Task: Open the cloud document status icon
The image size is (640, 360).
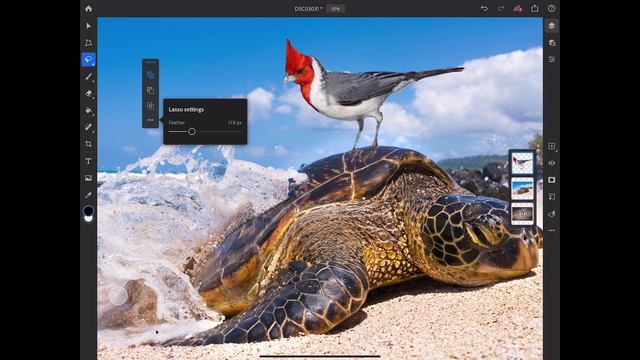Action: [x=518, y=9]
